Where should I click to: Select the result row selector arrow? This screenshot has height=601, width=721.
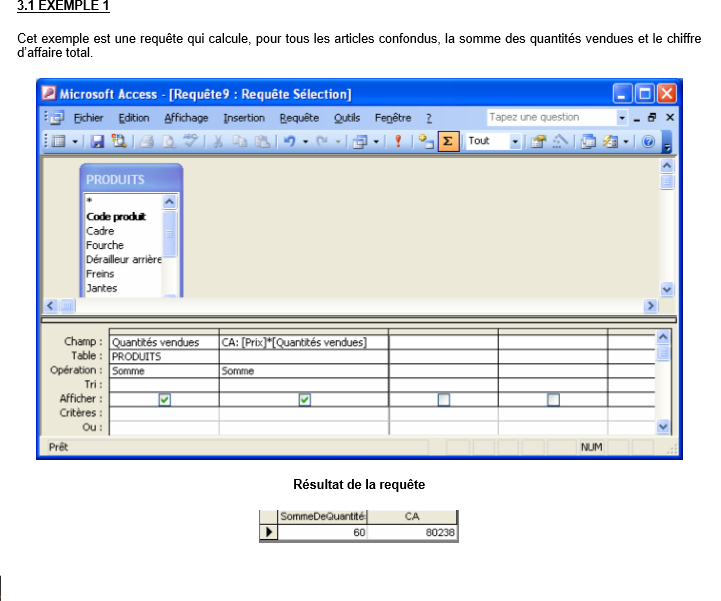coord(269,532)
